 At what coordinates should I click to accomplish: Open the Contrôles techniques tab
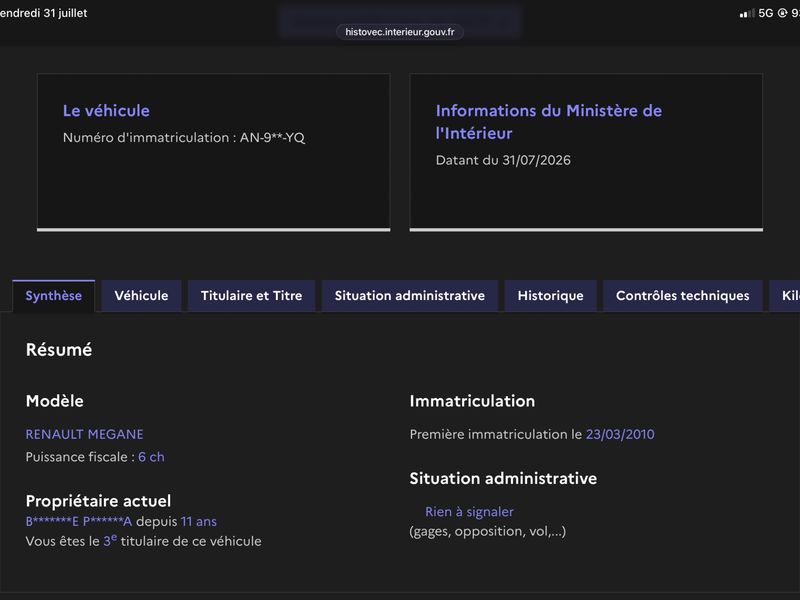683,296
